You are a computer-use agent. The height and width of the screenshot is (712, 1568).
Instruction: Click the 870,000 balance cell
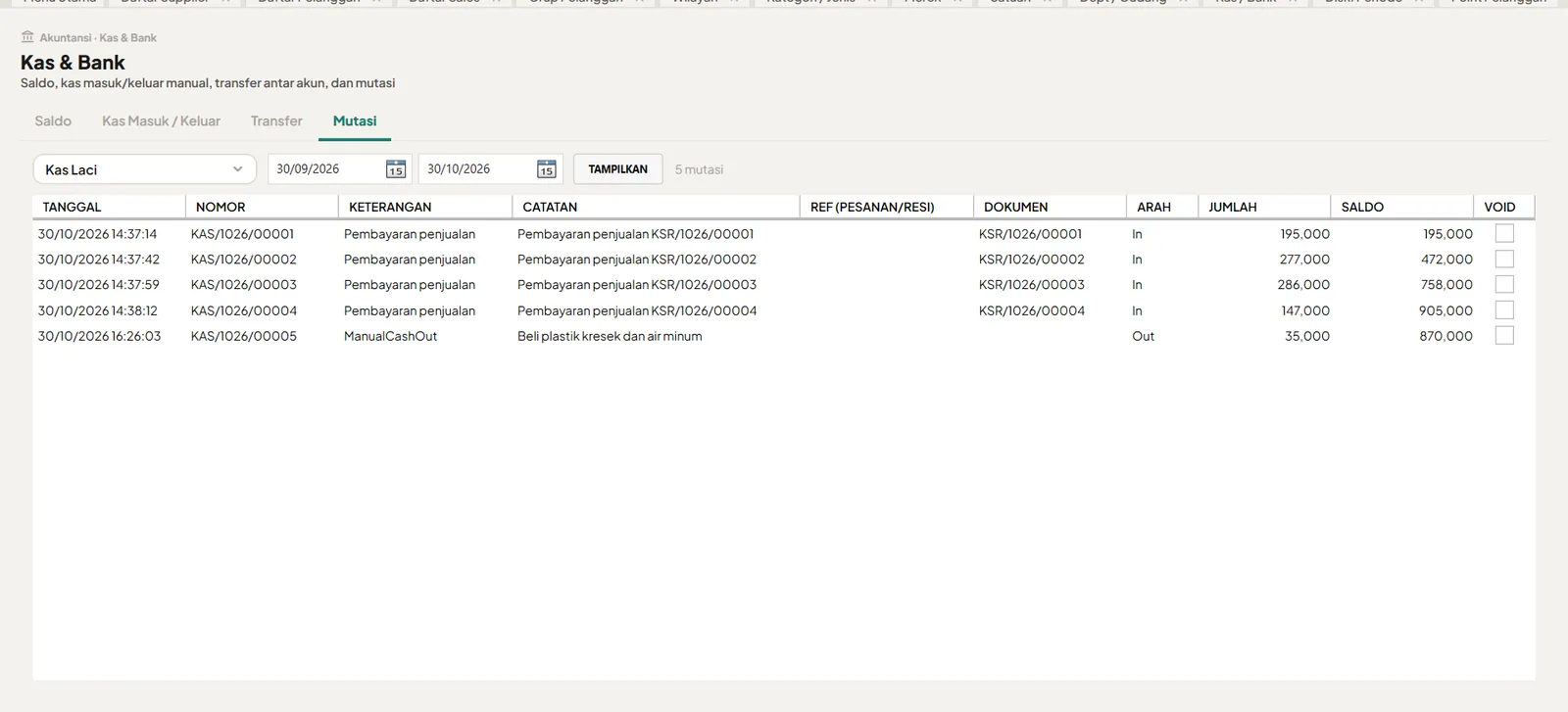click(x=1446, y=336)
